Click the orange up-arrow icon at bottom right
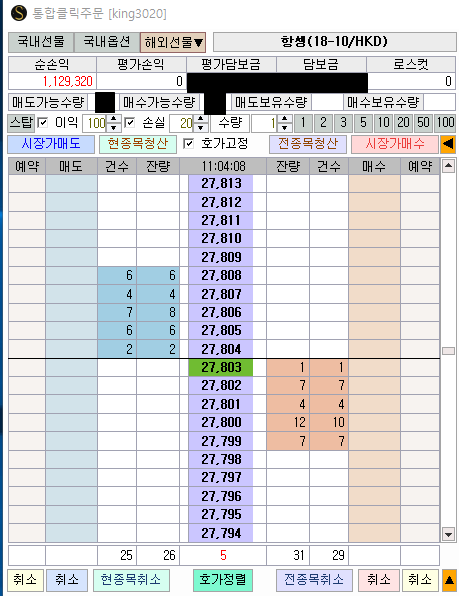The width and height of the screenshot is (459, 596). (449, 580)
